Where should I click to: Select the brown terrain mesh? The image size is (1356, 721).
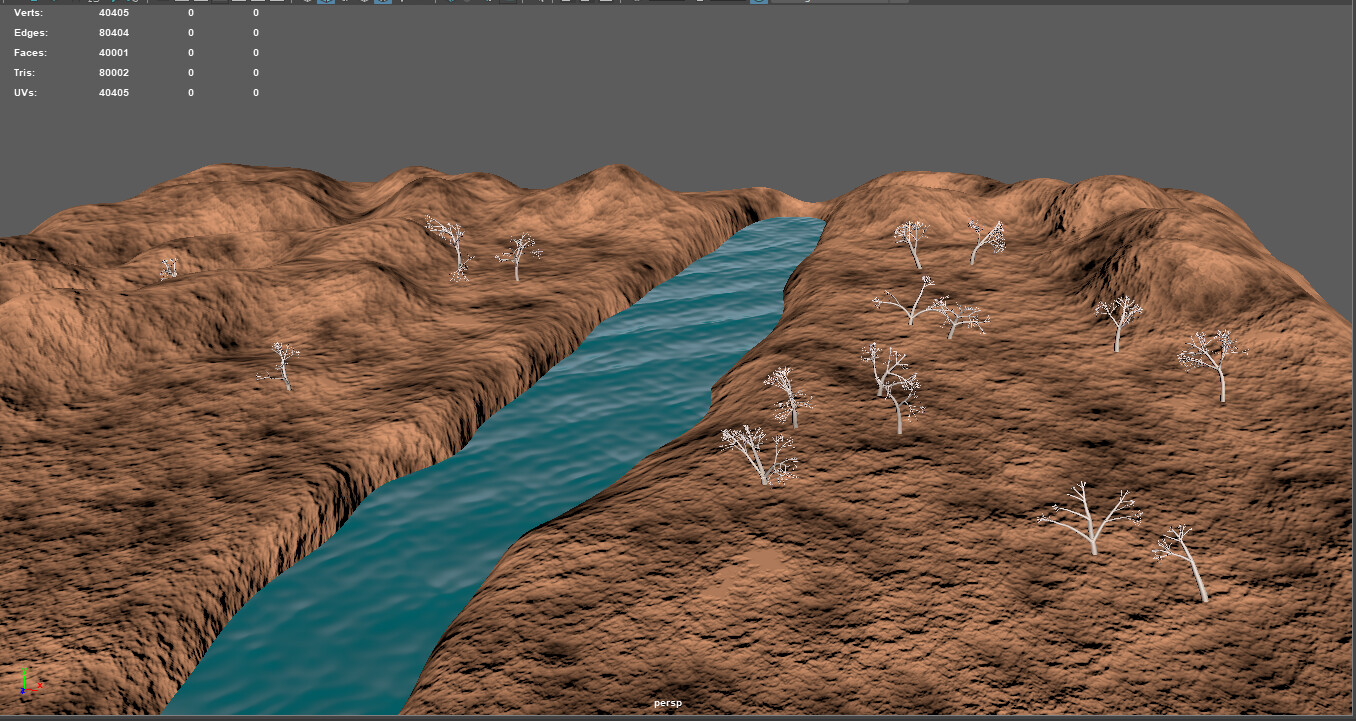point(1000,600)
